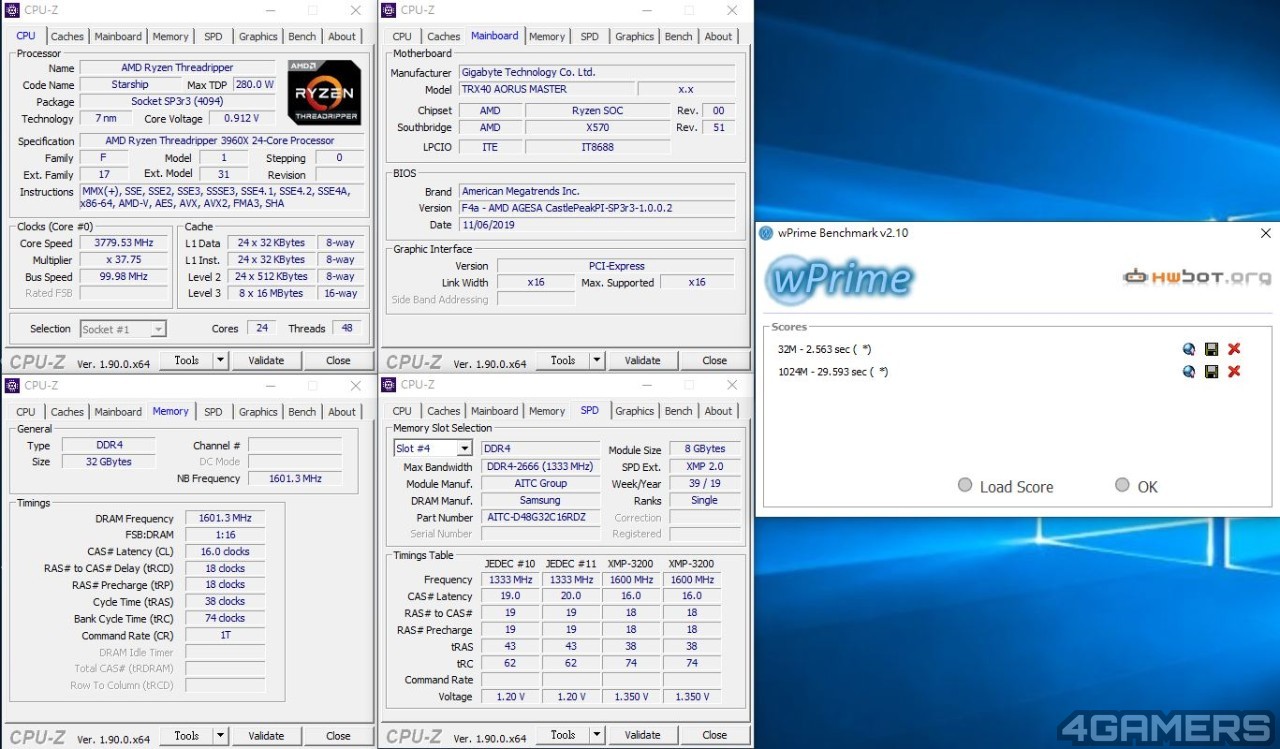The height and width of the screenshot is (749, 1280).
Task: Expand the Tools arrow in the Memory window
Action: pyautogui.click(x=220, y=736)
